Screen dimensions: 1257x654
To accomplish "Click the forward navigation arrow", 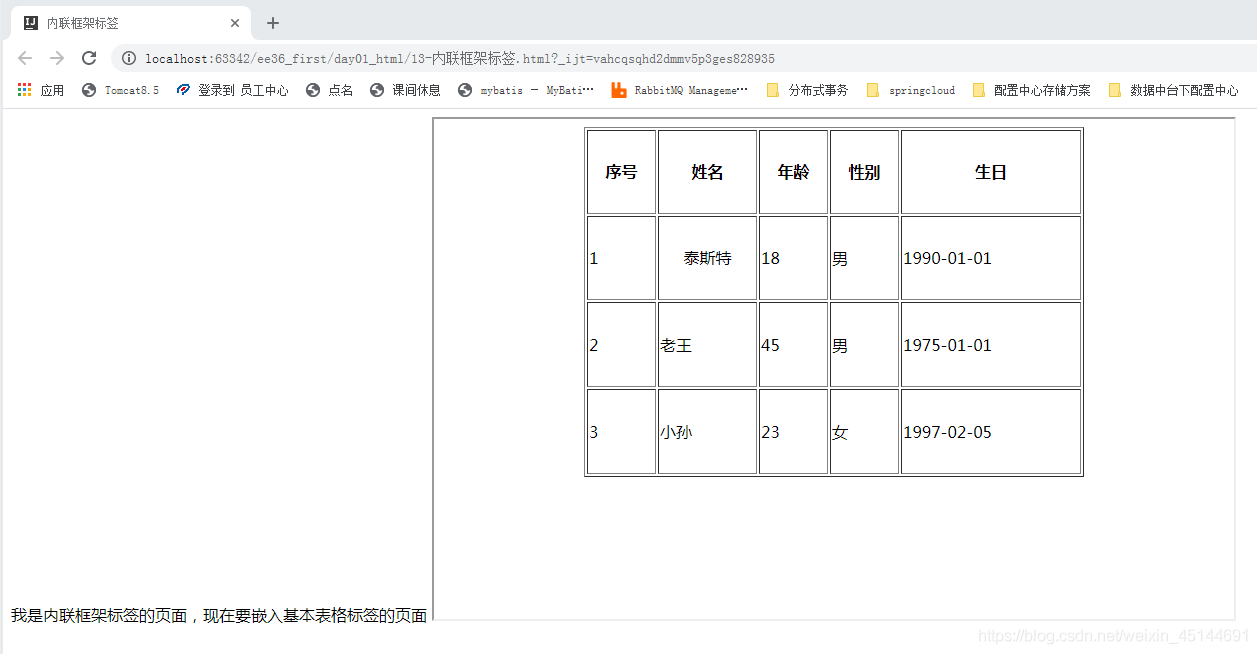I will tap(56, 58).
